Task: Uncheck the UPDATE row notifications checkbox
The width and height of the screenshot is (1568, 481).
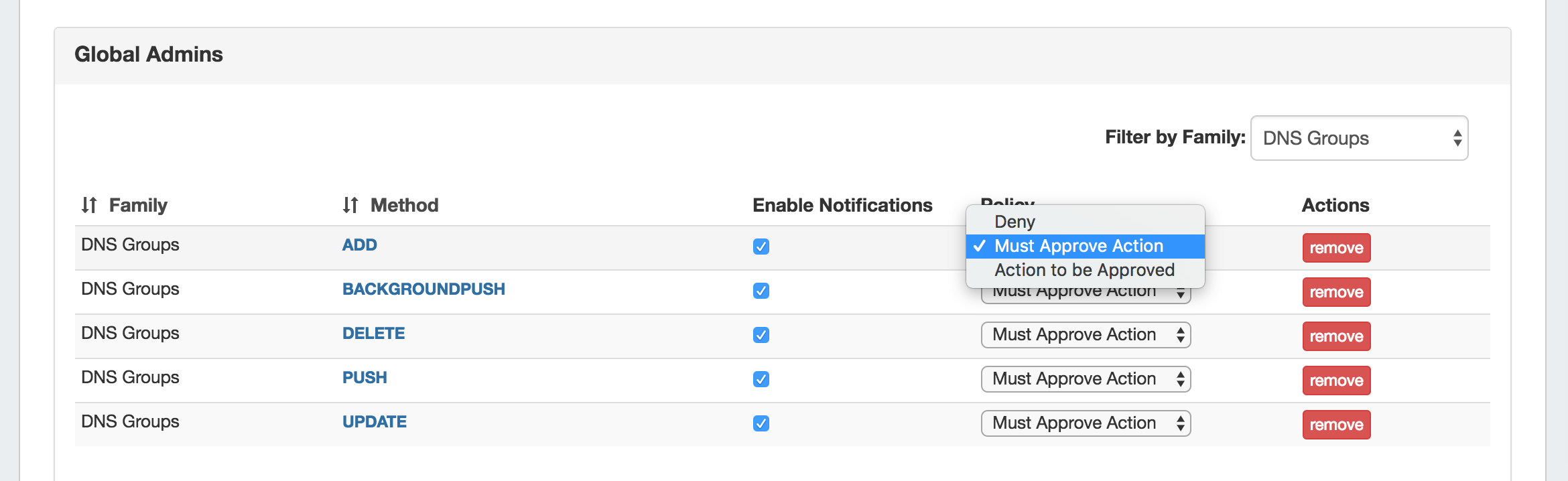Action: pyautogui.click(x=761, y=423)
